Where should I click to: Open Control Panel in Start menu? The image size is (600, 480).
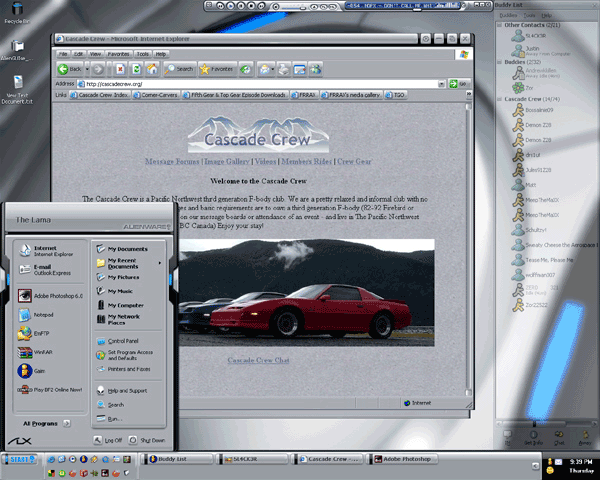(123, 341)
